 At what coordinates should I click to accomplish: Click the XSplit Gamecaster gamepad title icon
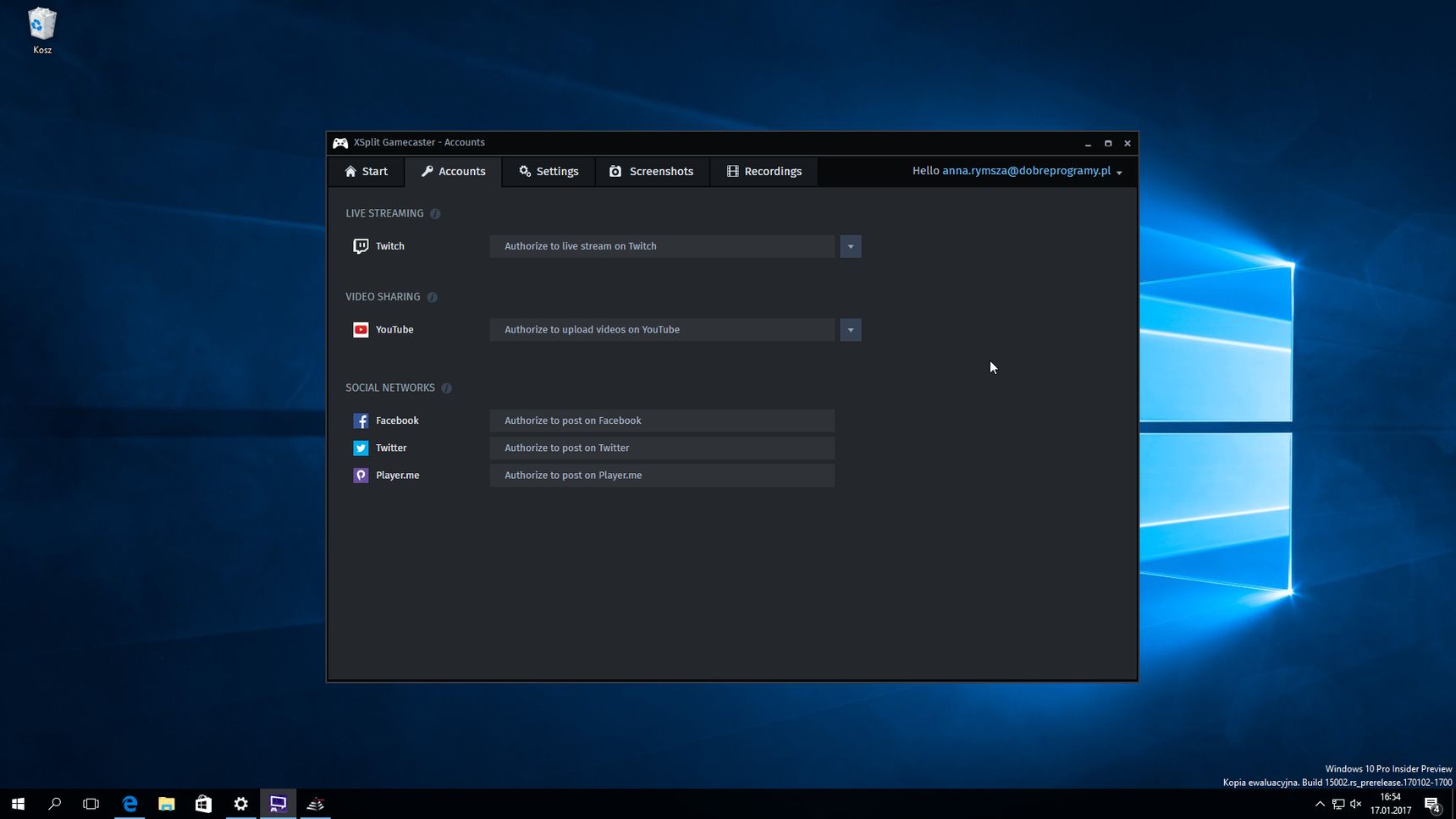pyautogui.click(x=340, y=143)
